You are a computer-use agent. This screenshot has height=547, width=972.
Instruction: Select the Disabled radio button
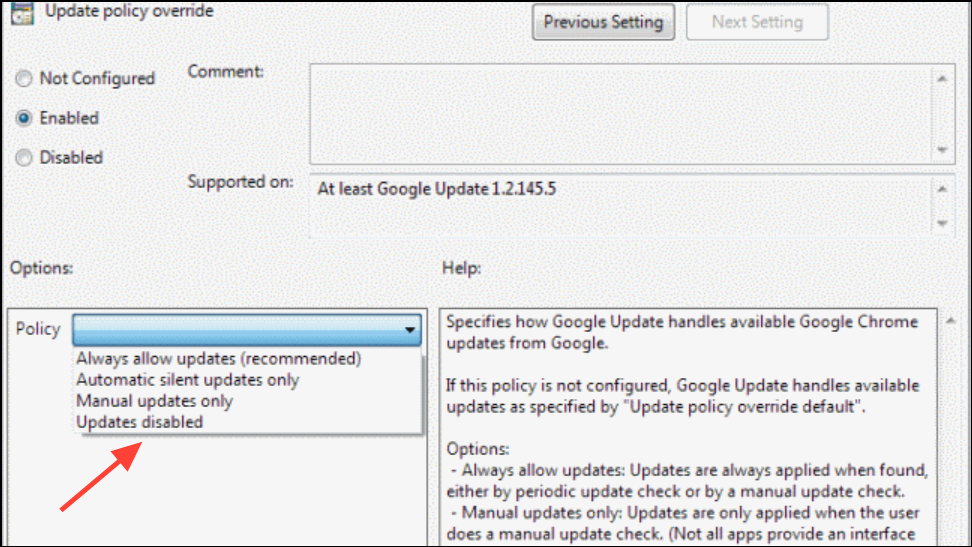pyautogui.click(x=24, y=158)
